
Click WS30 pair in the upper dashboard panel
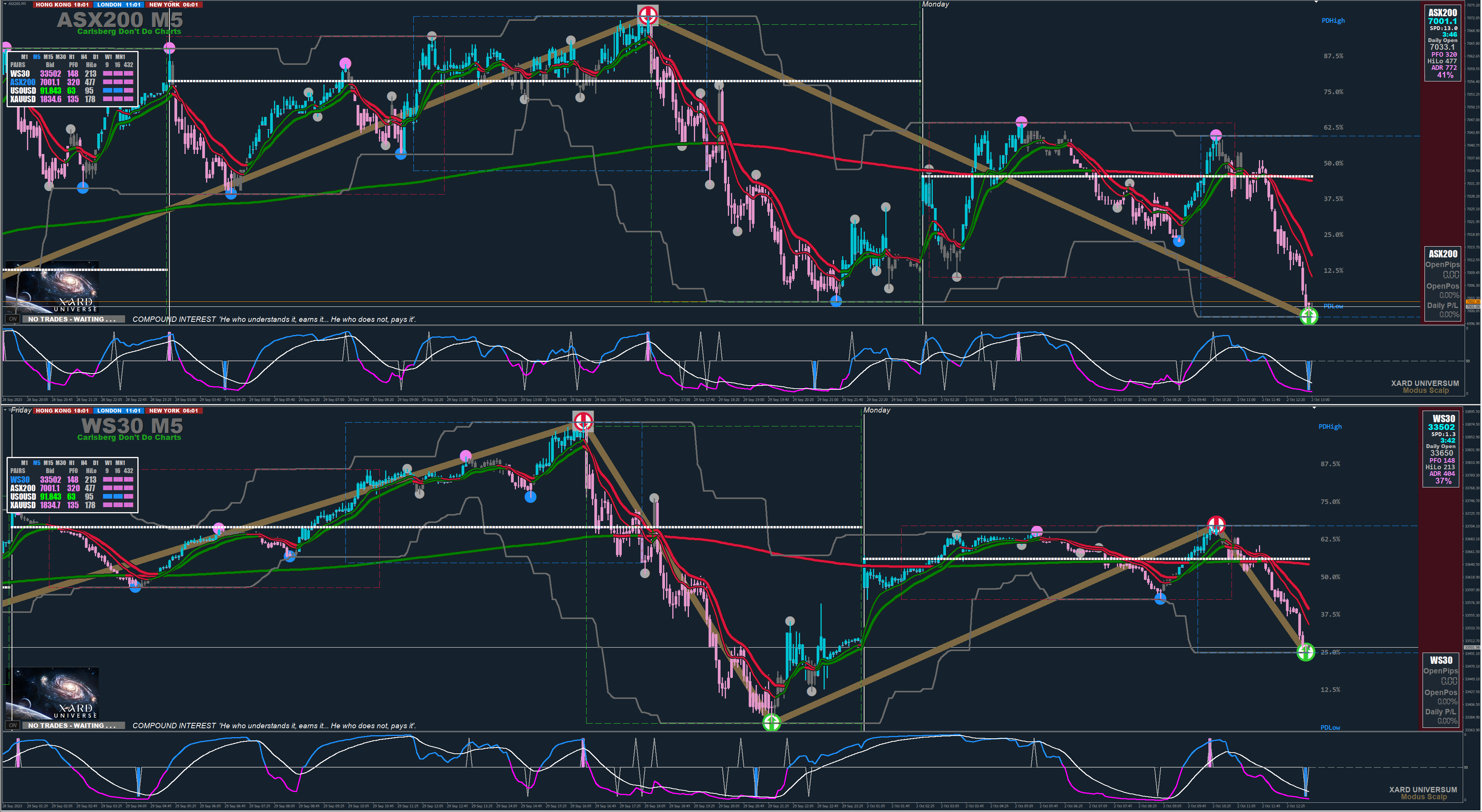20,74
